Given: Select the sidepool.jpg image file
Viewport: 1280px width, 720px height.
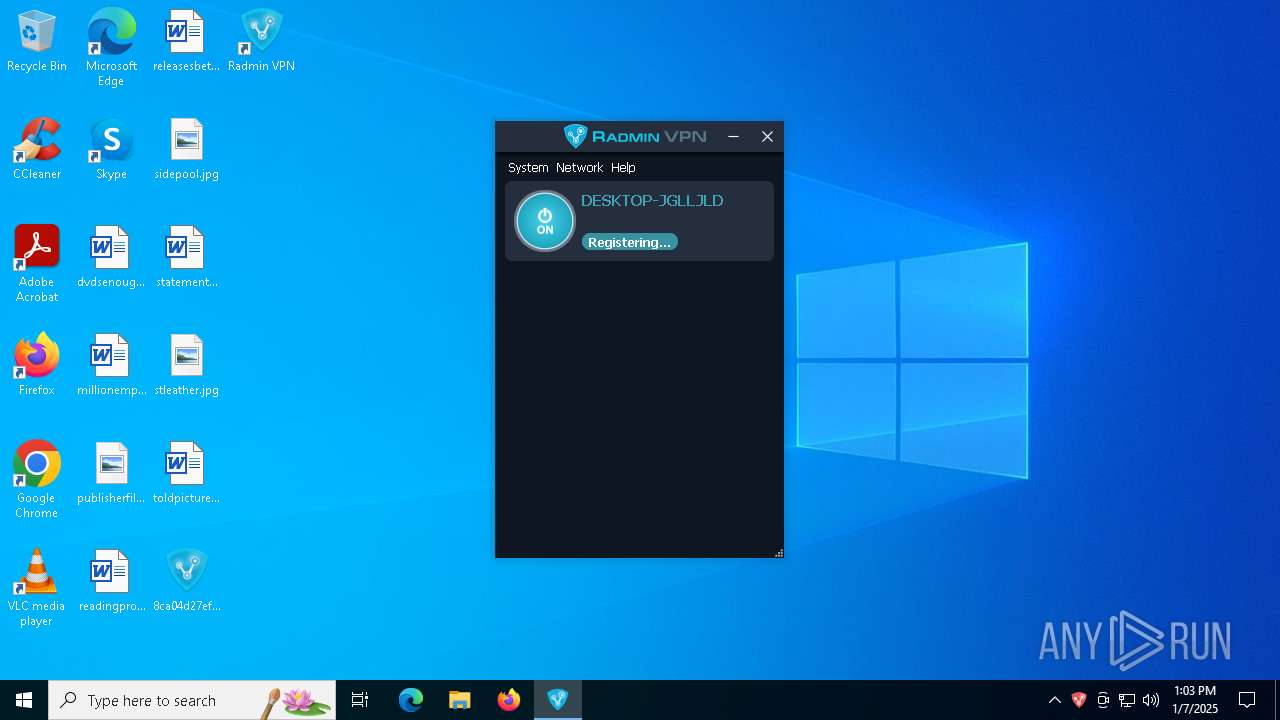Looking at the screenshot, I should coord(186,150).
